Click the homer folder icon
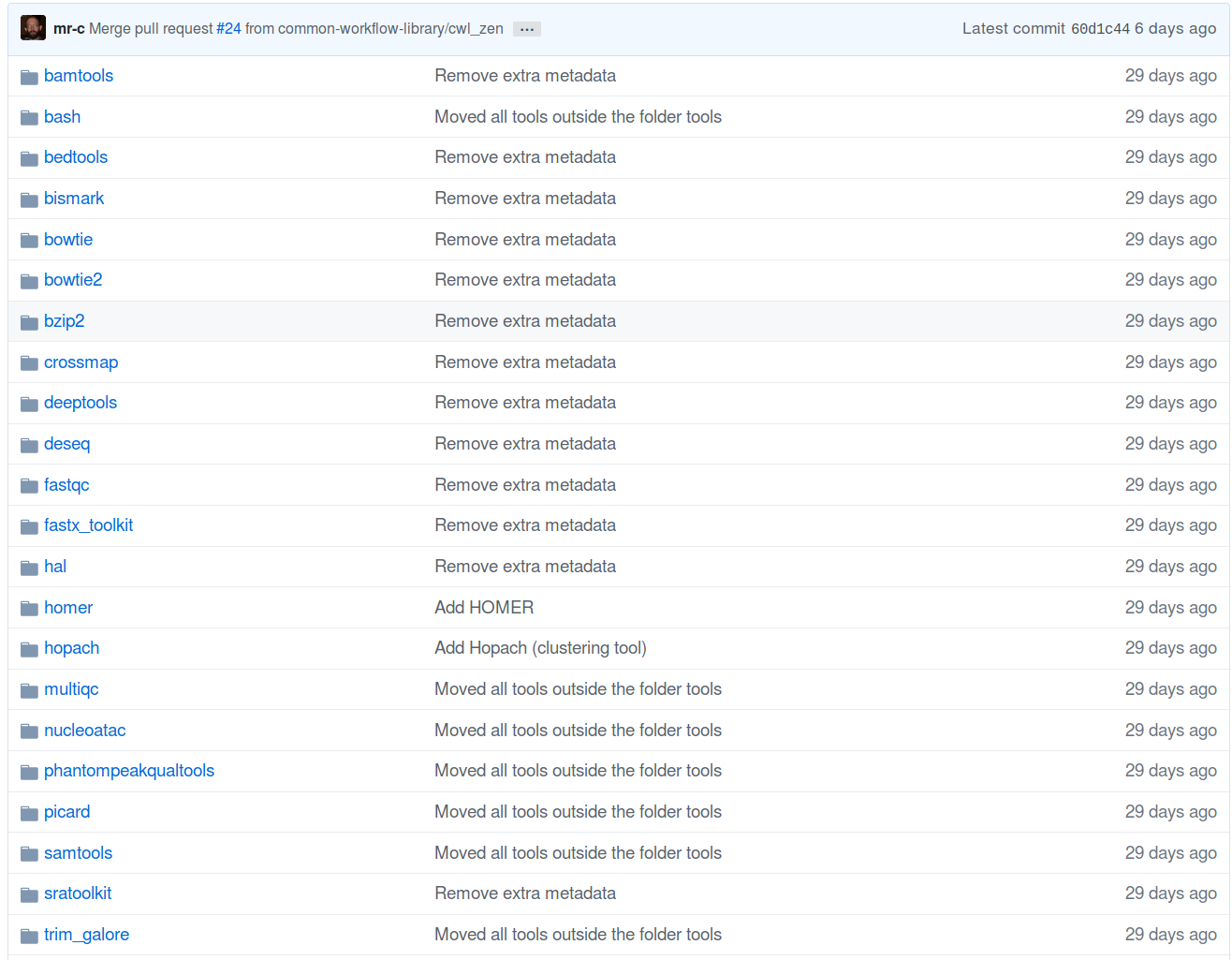Viewport: 1232px width, 960px height. click(29, 609)
